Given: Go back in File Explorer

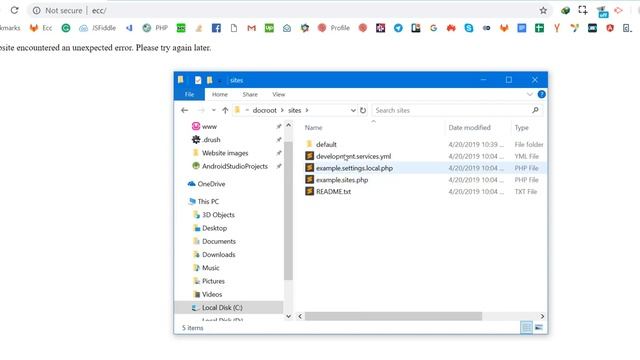Looking at the screenshot, I should click(184, 110).
